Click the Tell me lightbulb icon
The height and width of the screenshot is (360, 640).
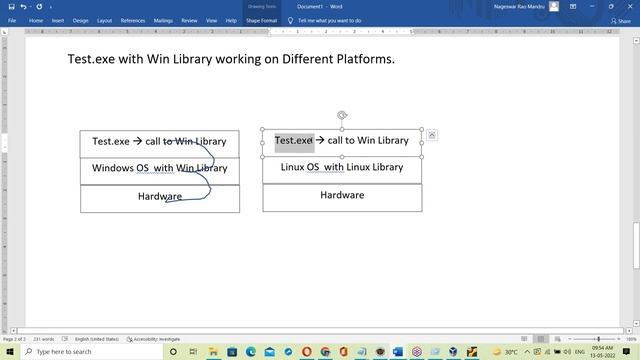[x=290, y=20]
